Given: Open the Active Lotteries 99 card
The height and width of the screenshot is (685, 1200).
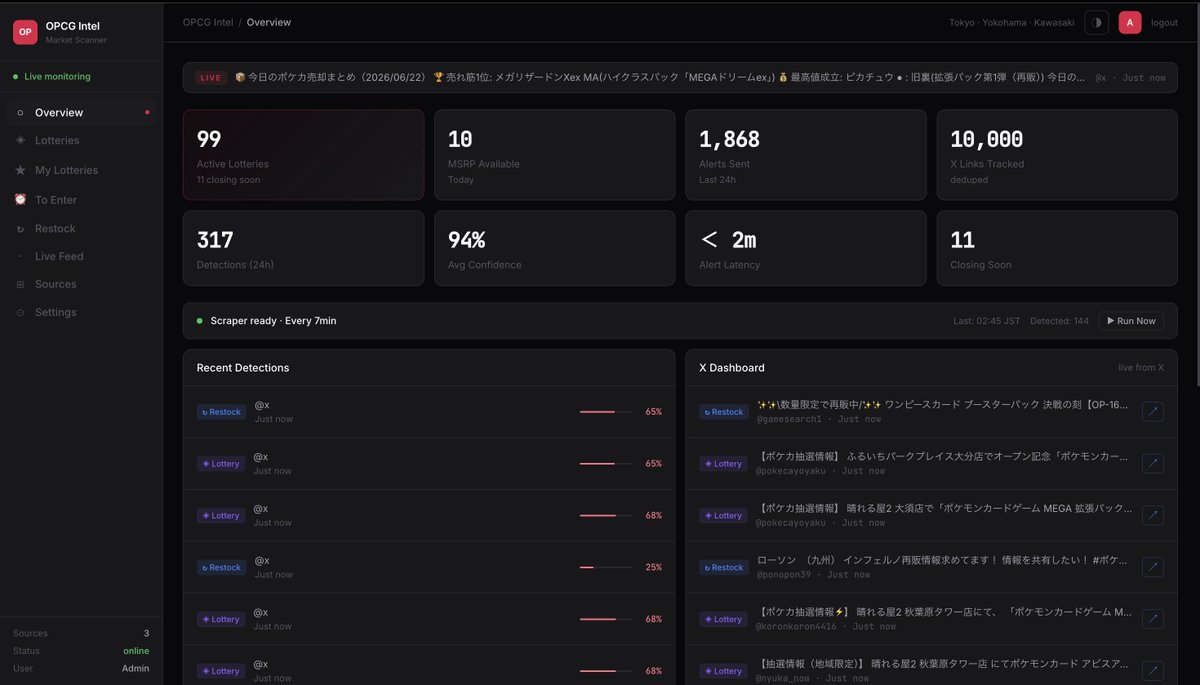Looking at the screenshot, I should pos(303,155).
